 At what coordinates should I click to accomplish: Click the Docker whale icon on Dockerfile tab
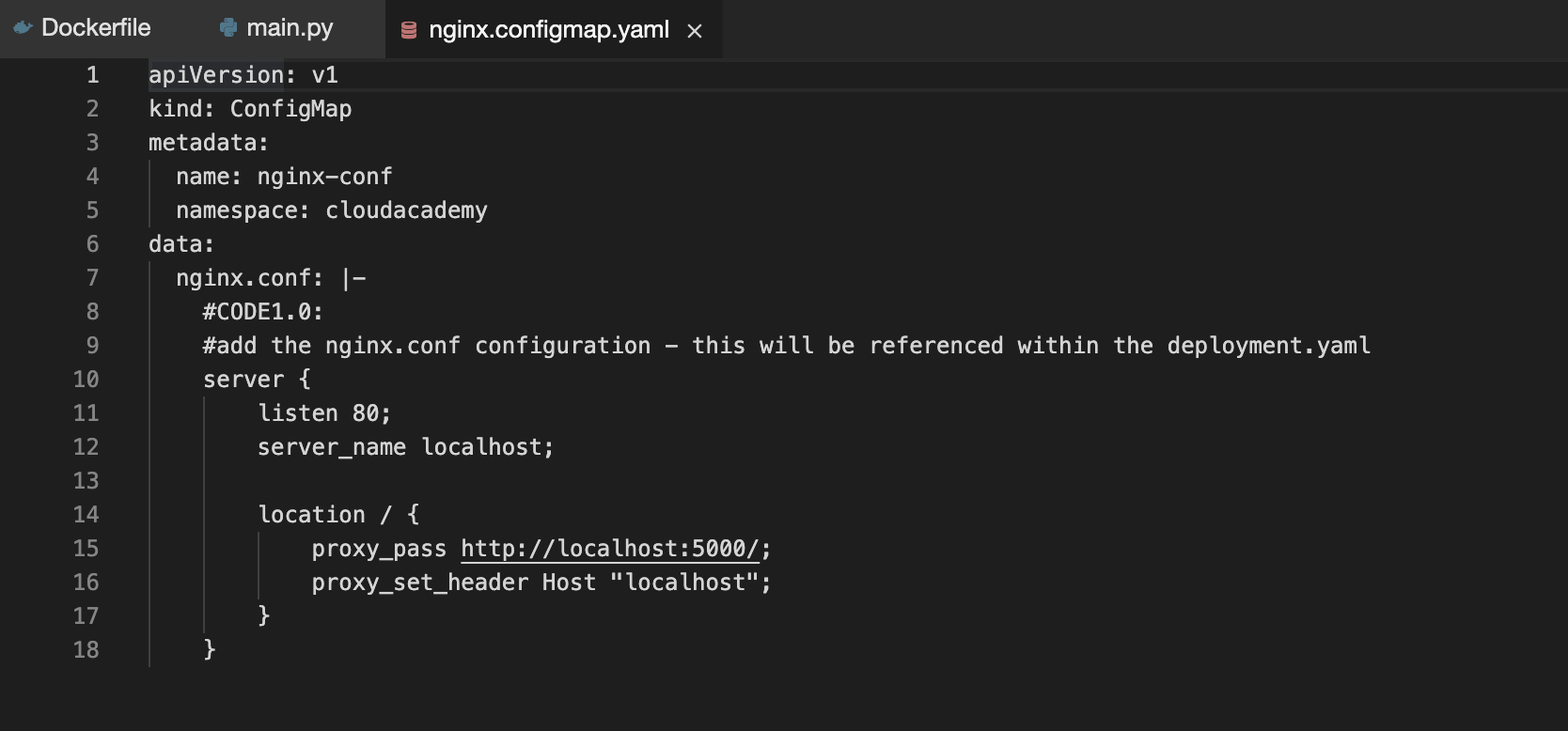point(23,28)
